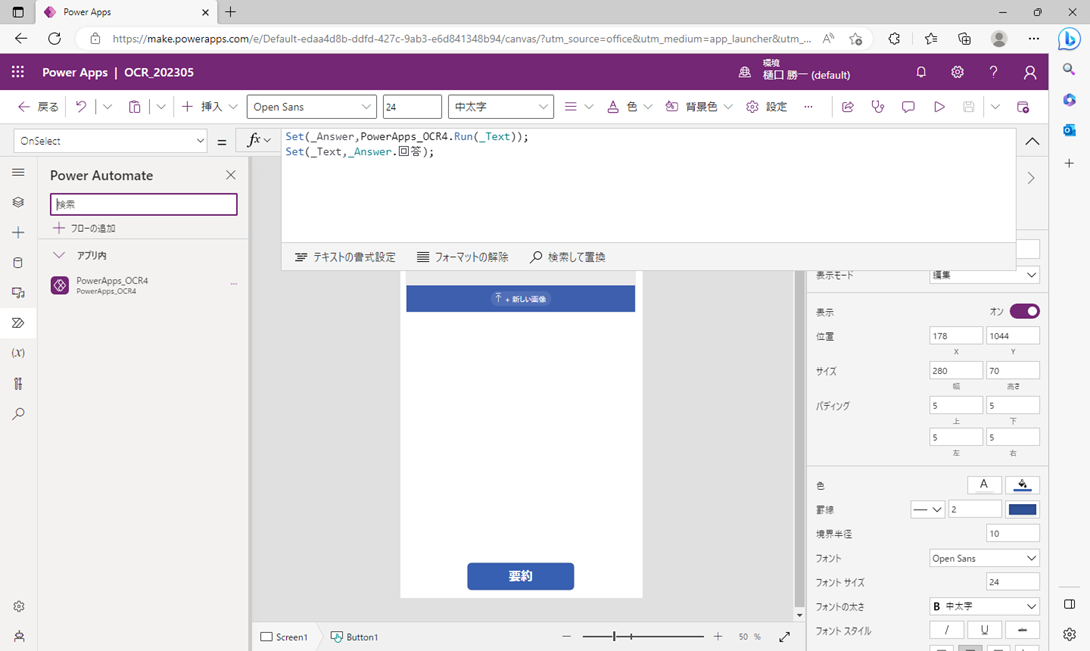The height and width of the screenshot is (651, 1090).
Task: Open the Search magnifier in left rail
Action: point(18,414)
